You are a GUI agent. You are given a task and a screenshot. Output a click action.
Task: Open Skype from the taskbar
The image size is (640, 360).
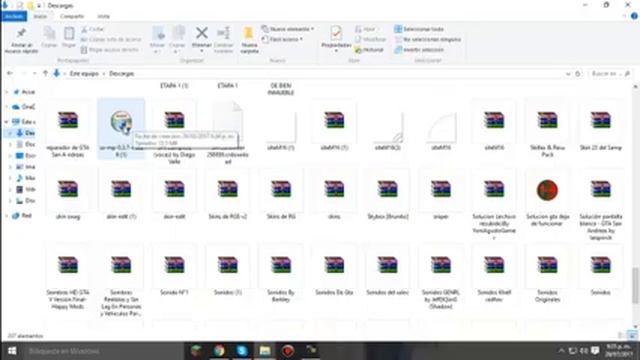coord(242,351)
